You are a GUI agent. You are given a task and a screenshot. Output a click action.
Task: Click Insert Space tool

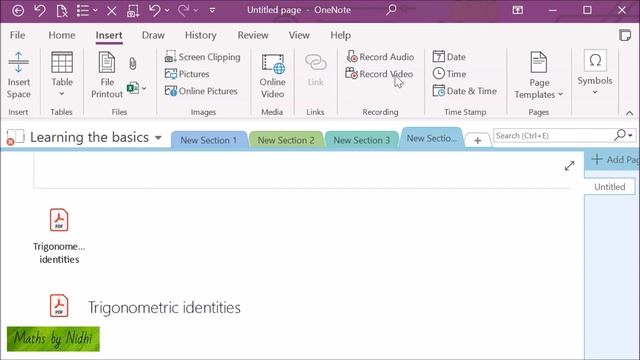click(x=18, y=76)
